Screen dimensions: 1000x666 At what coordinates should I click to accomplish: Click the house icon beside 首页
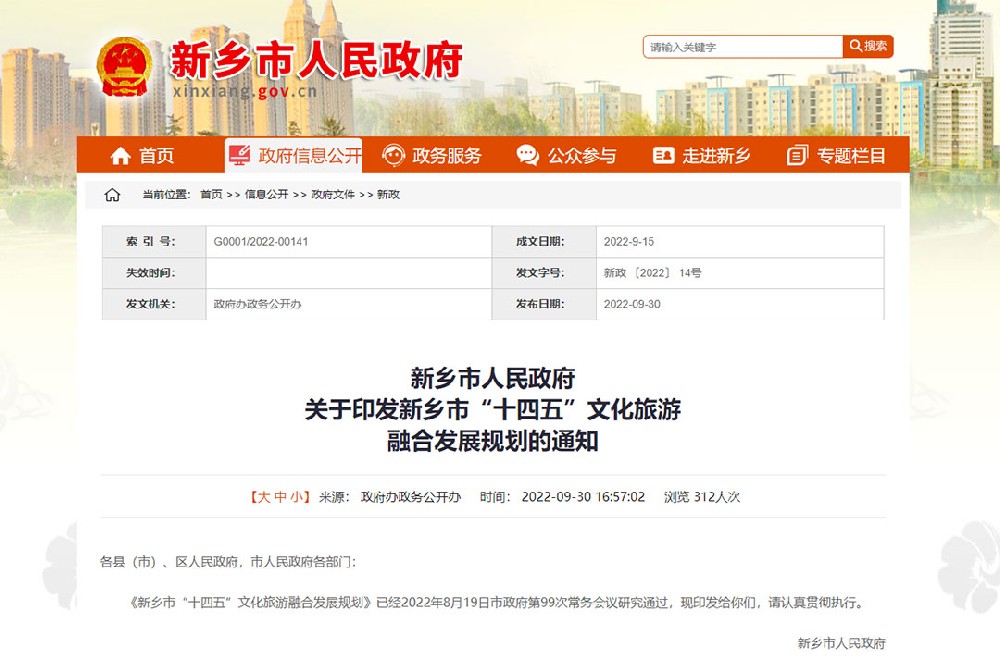click(121, 155)
